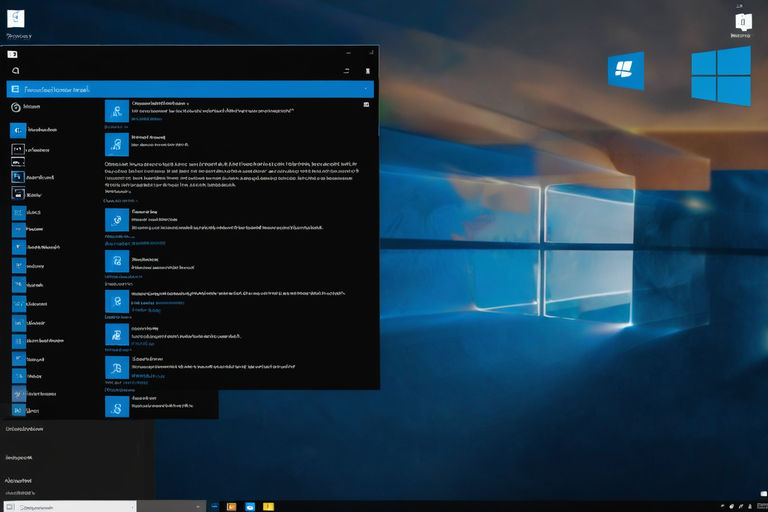Open the dark-blue icon before the orange taskbar icon
This screenshot has height=512, width=768.
coord(215,506)
